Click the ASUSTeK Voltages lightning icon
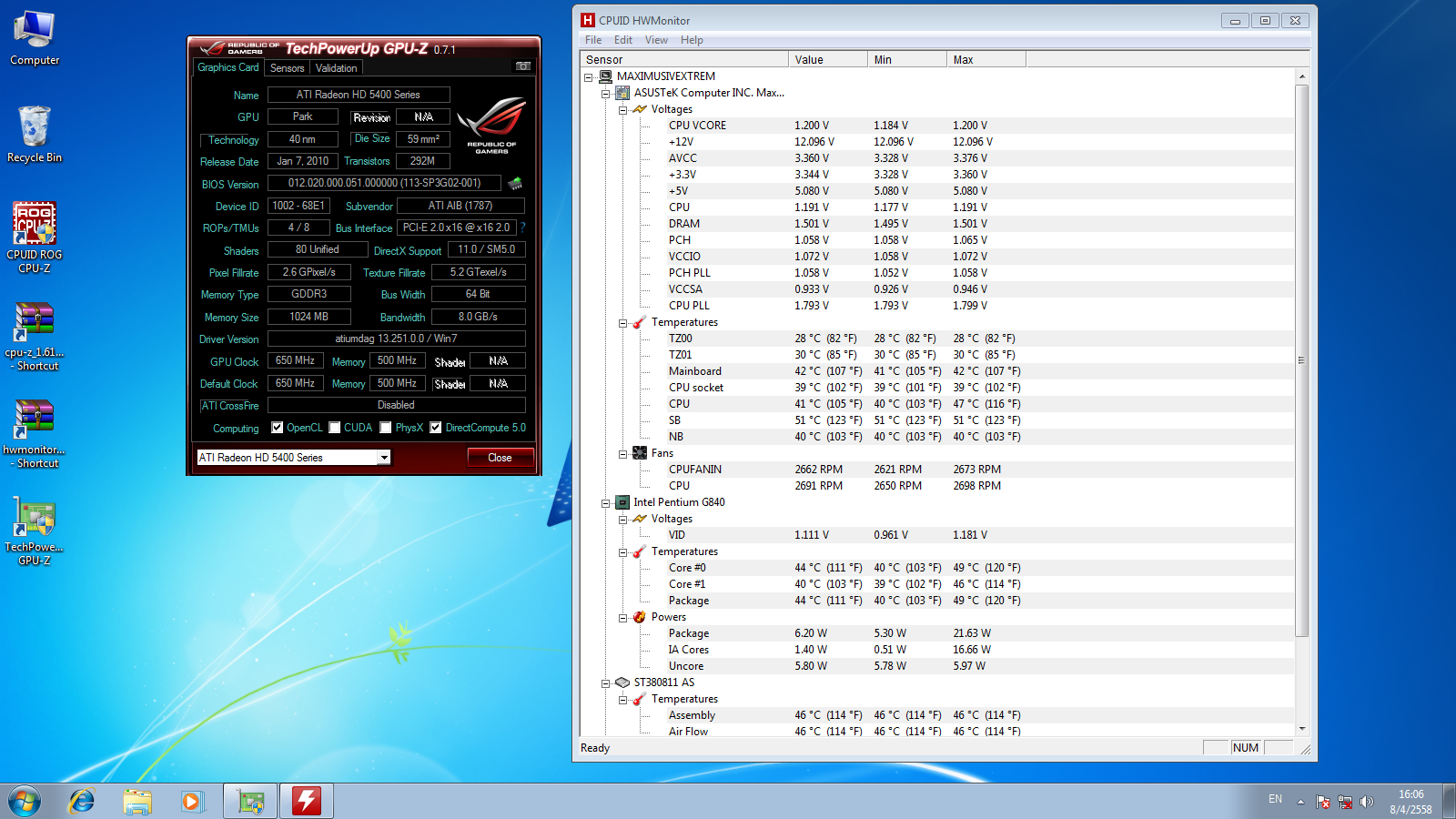The image size is (1456, 819). [x=640, y=109]
